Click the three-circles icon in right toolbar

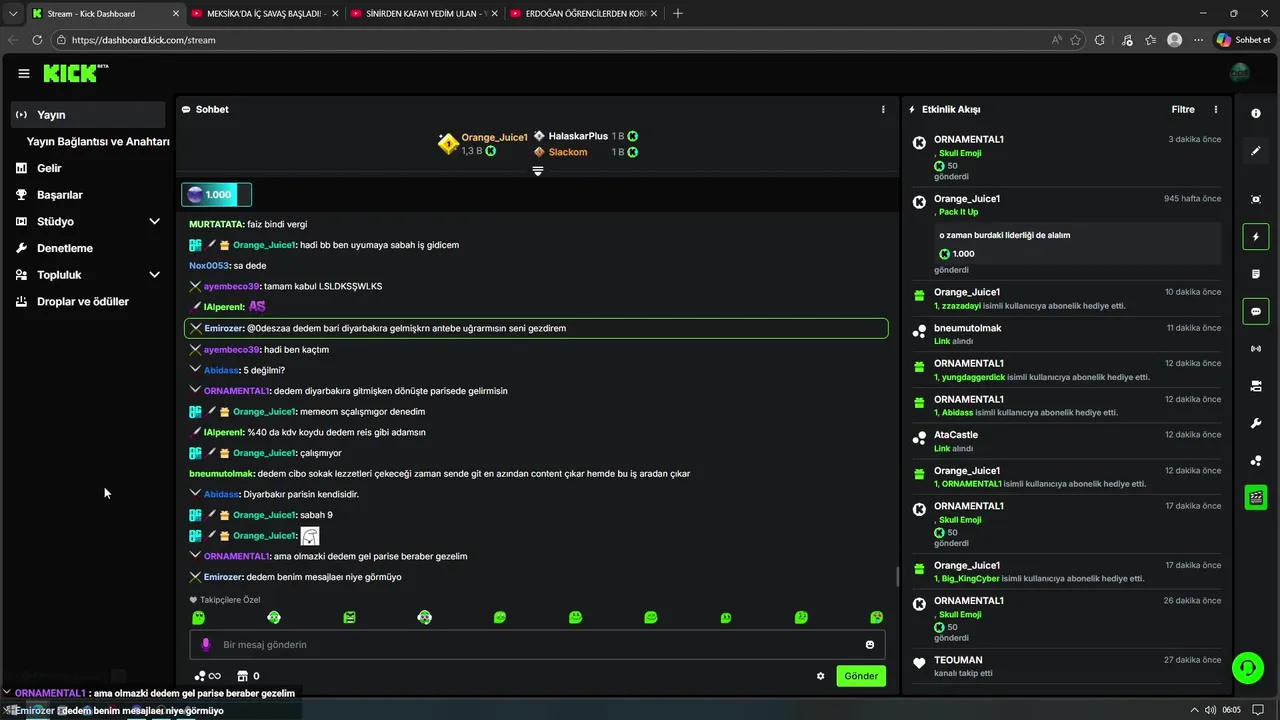[1256, 460]
